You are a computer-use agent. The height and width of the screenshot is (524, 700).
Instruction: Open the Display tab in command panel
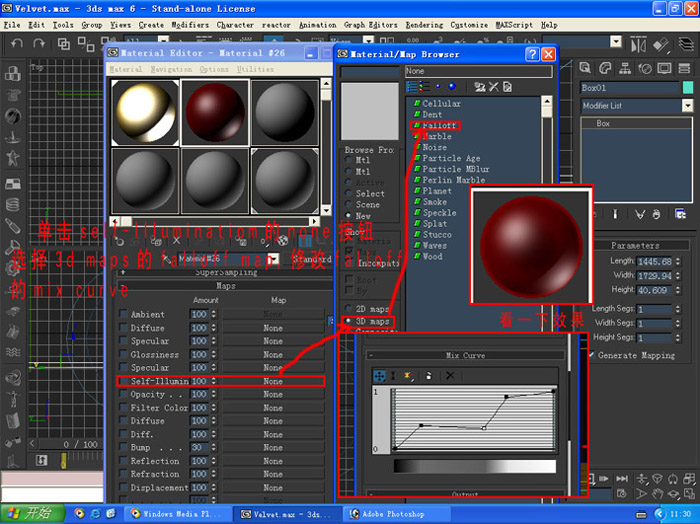(664, 68)
